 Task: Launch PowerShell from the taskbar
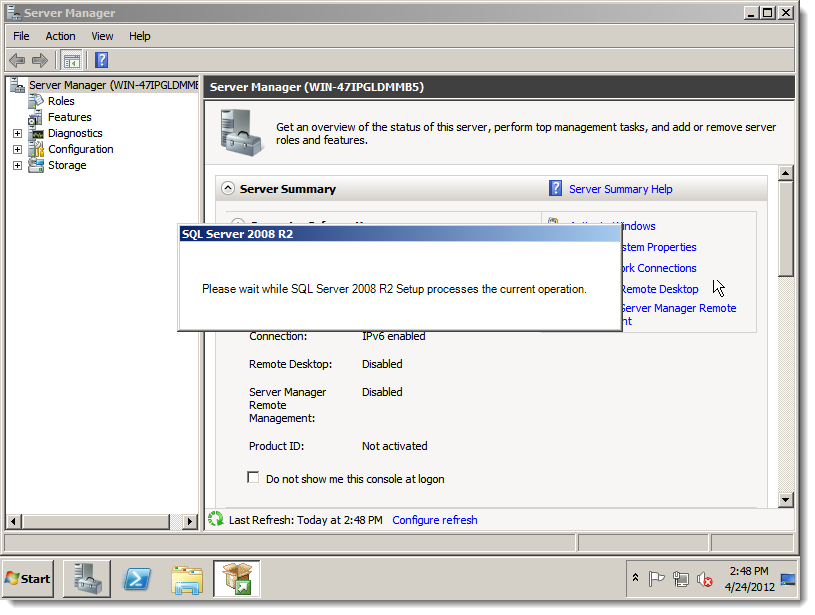[137, 579]
